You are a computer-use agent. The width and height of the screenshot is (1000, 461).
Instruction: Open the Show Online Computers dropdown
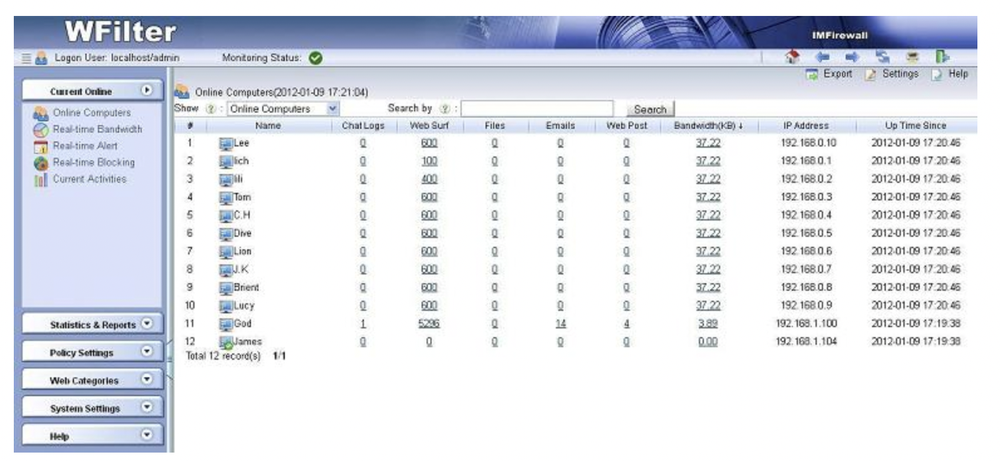(x=283, y=109)
